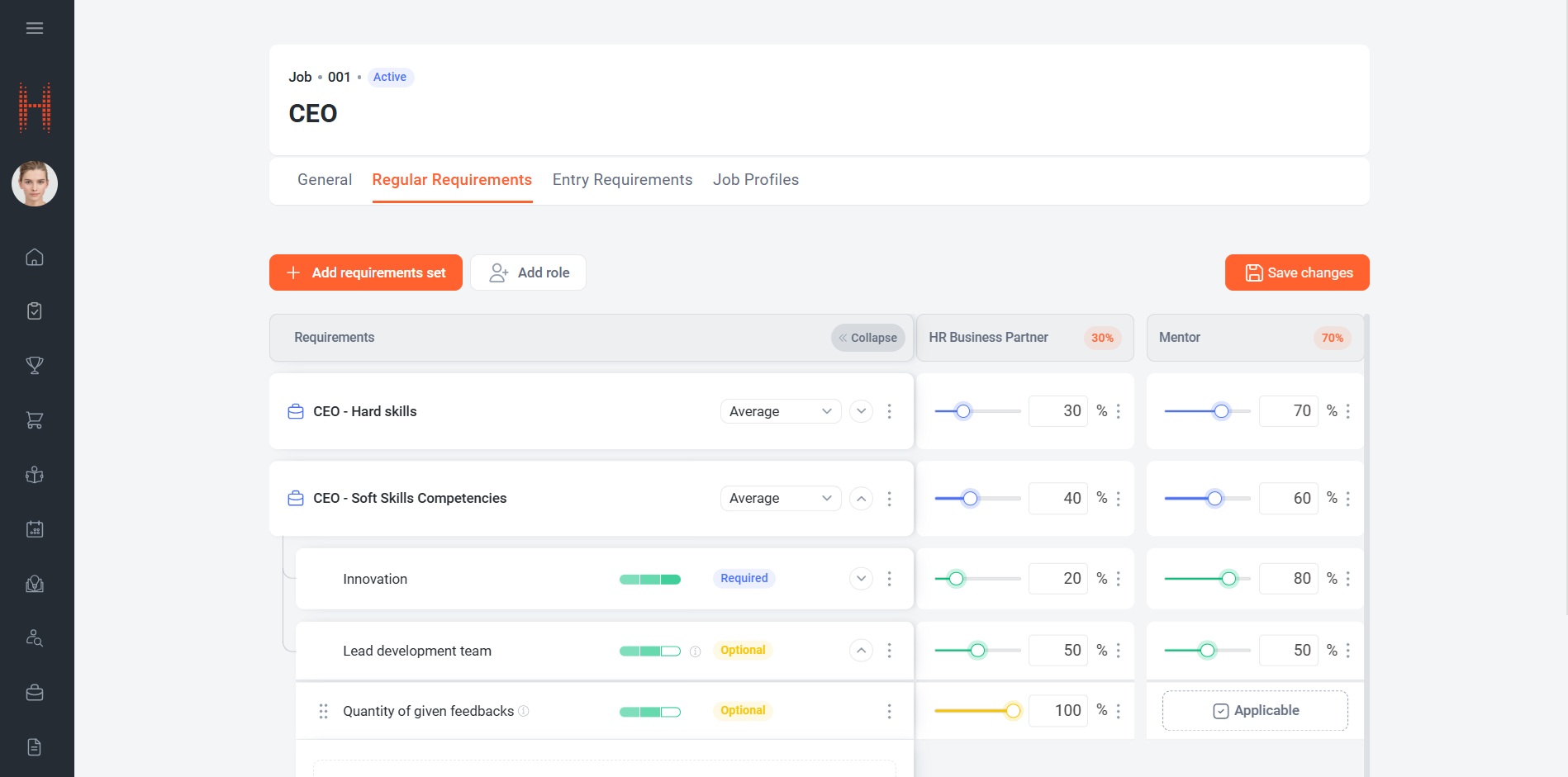This screenshot has height=777, width=1568.
Task: Open Average dropdown for CEO - Hard skills
Action: pos(781,411)
